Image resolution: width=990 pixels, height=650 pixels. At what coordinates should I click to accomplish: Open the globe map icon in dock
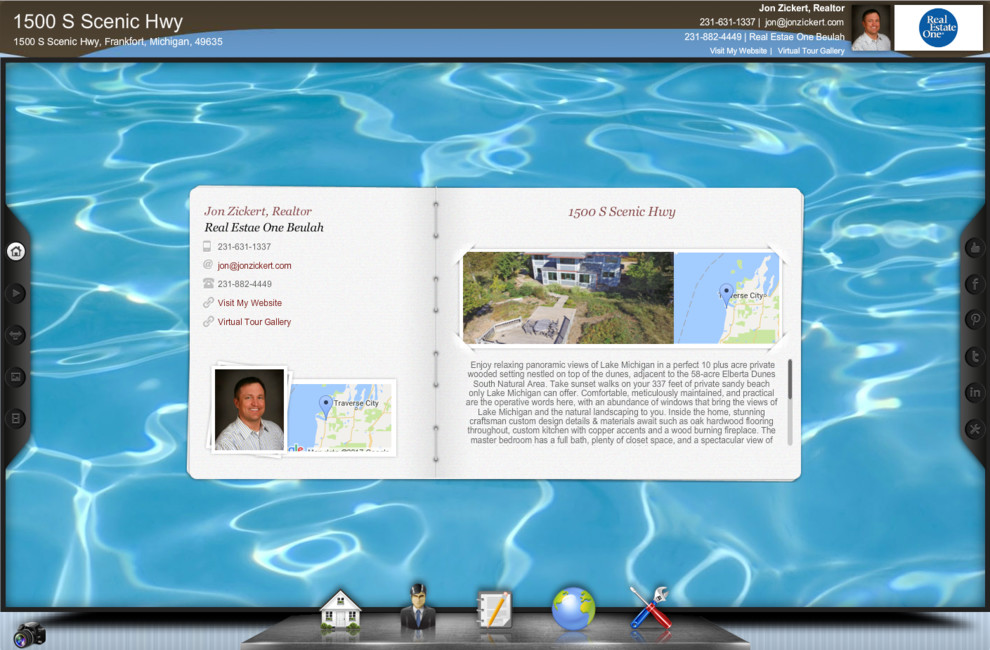pyautogui.click(x=573, y=609)
